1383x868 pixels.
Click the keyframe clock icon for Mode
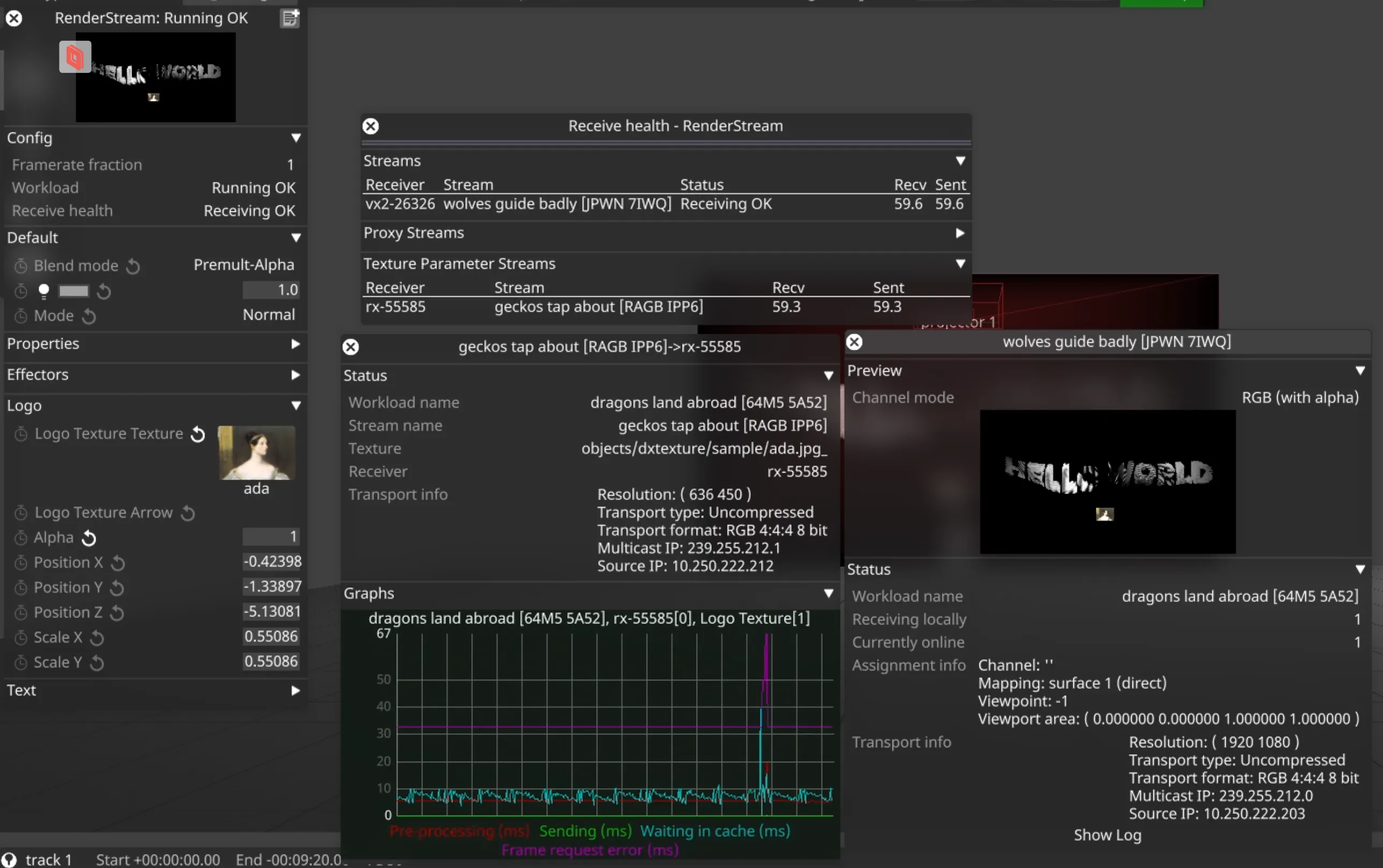coord(21,316)
